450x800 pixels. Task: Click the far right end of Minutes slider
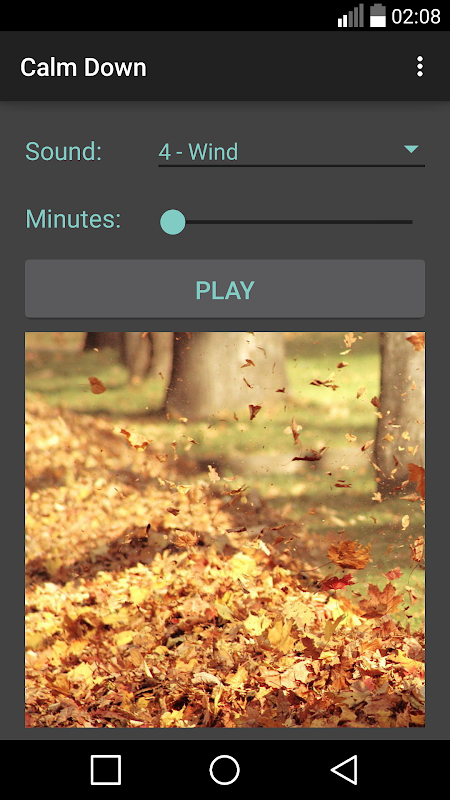point(411,222)
